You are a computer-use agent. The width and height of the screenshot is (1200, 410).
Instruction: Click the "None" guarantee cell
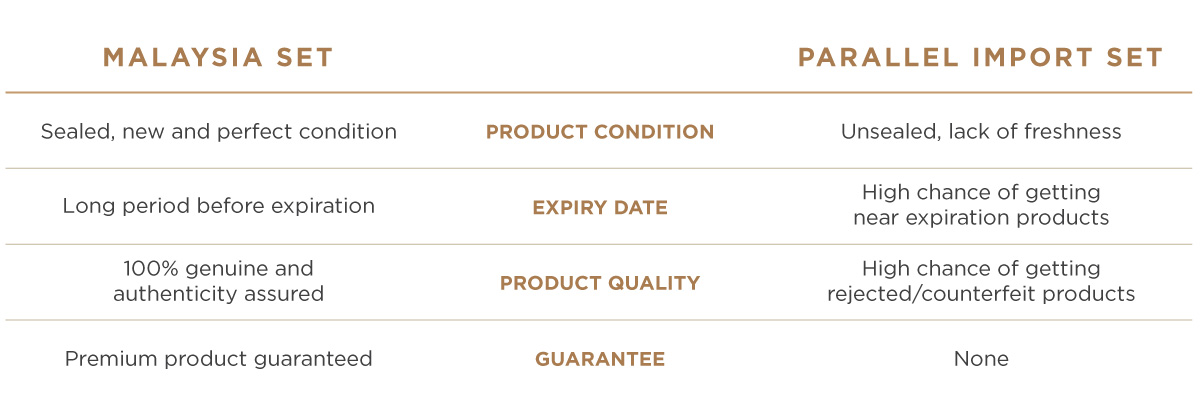(981, 358)
